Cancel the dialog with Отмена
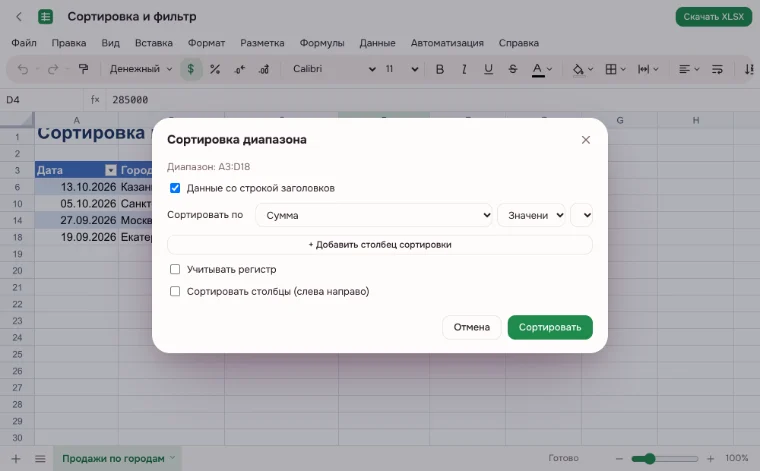Screen dimensions: 760x471 coord(472,327)
